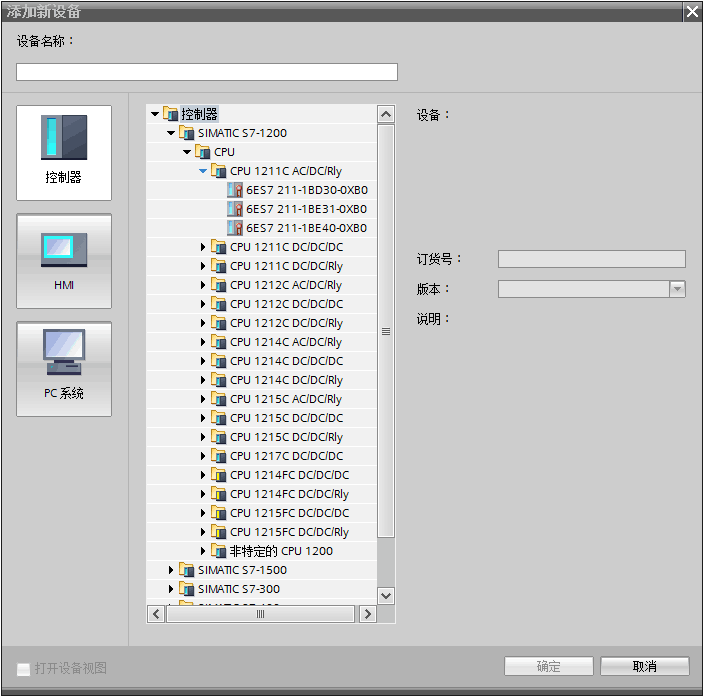Click the CPU 1215FC DC/DC/Rly folder icon
704x697 pixels.
219,532
